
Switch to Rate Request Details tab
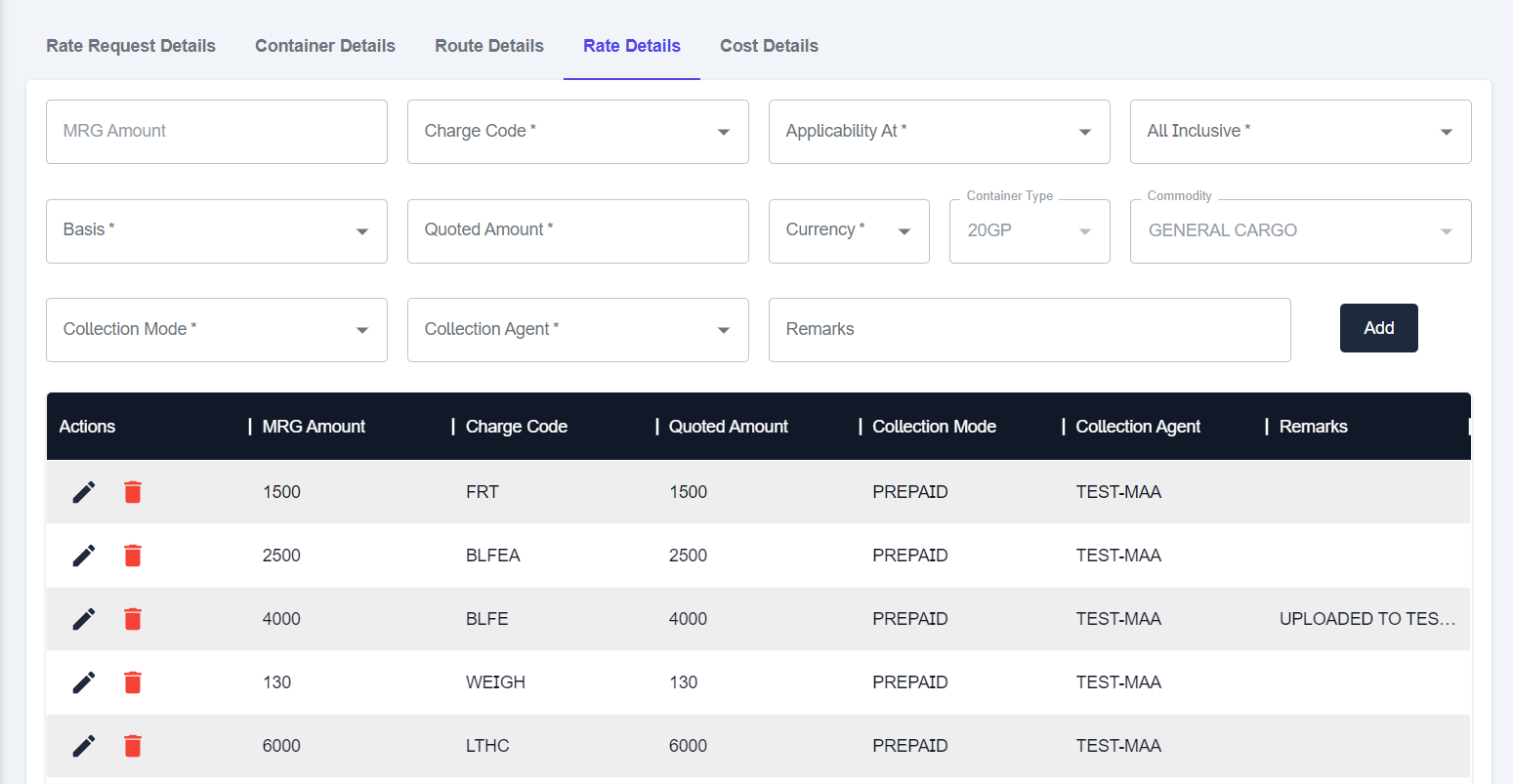[x=131, y=46]
